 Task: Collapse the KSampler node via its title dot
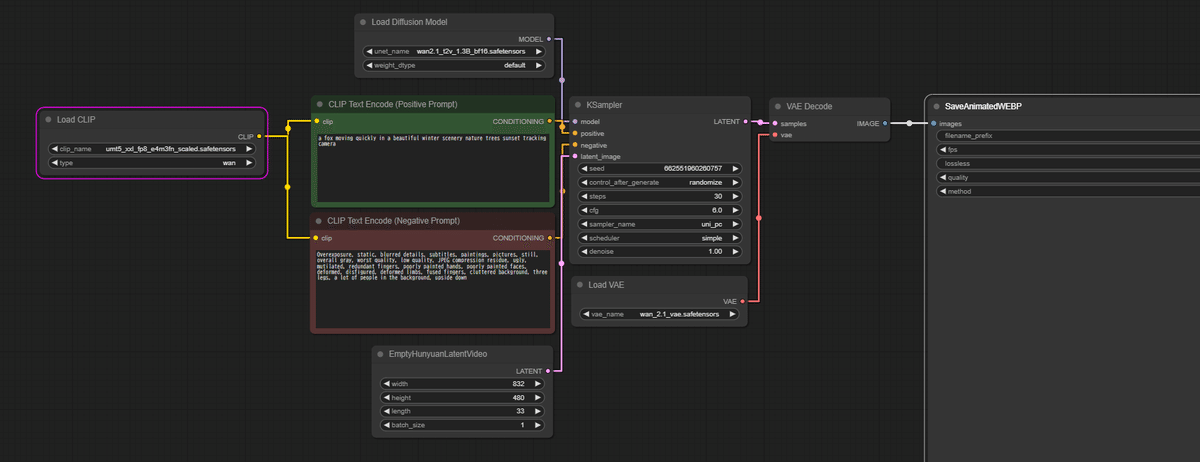click(579, 104)
